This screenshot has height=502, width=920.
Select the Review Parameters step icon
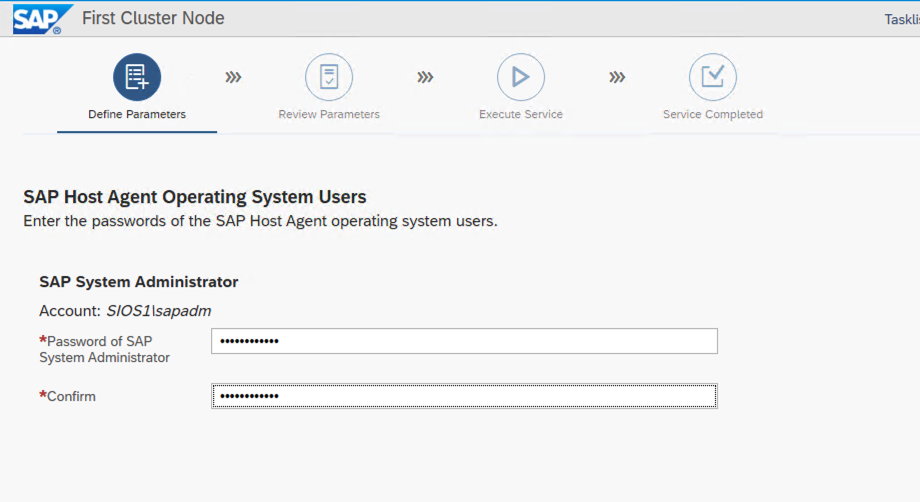(329, 77)
